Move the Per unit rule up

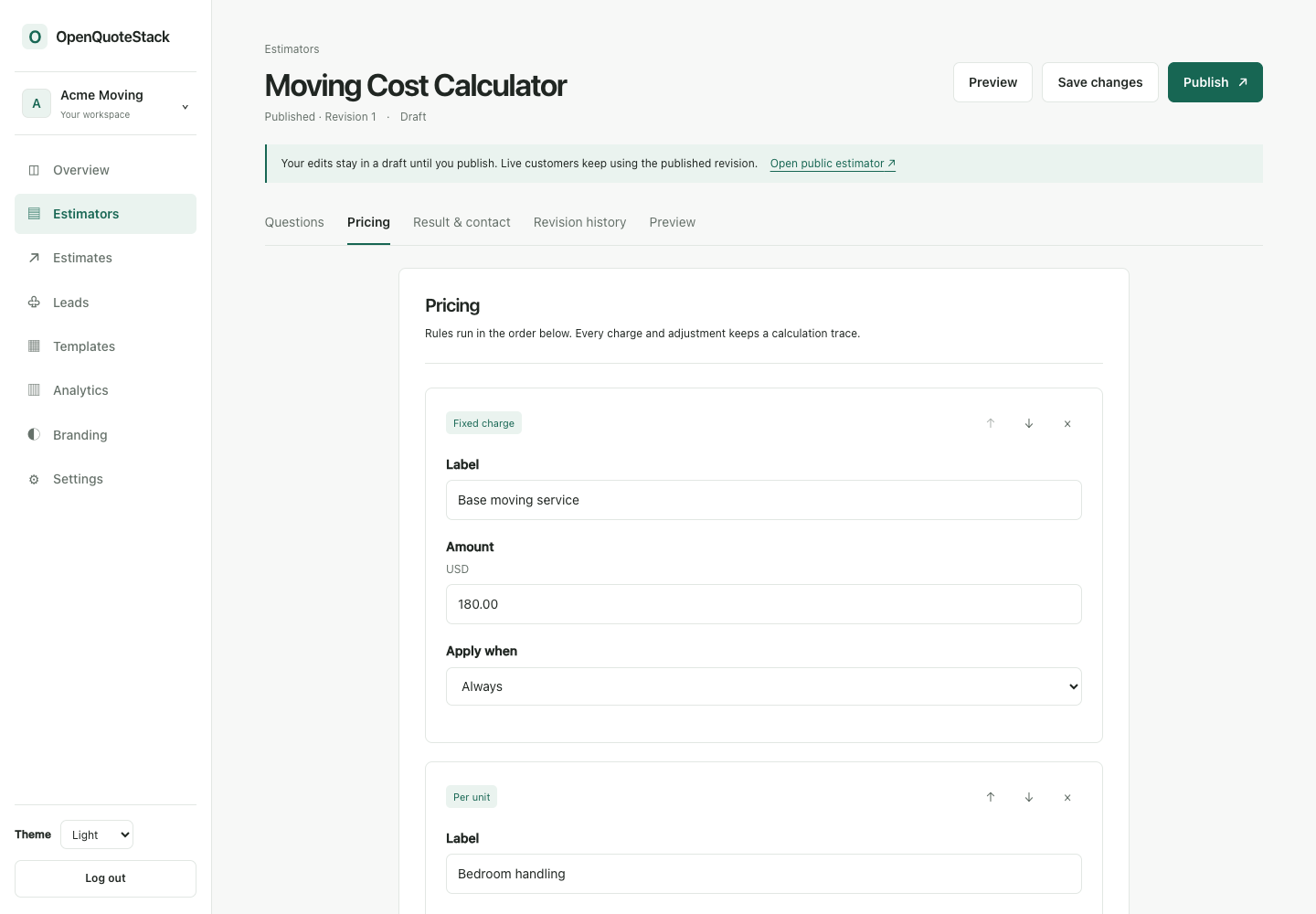pos(991,797)
